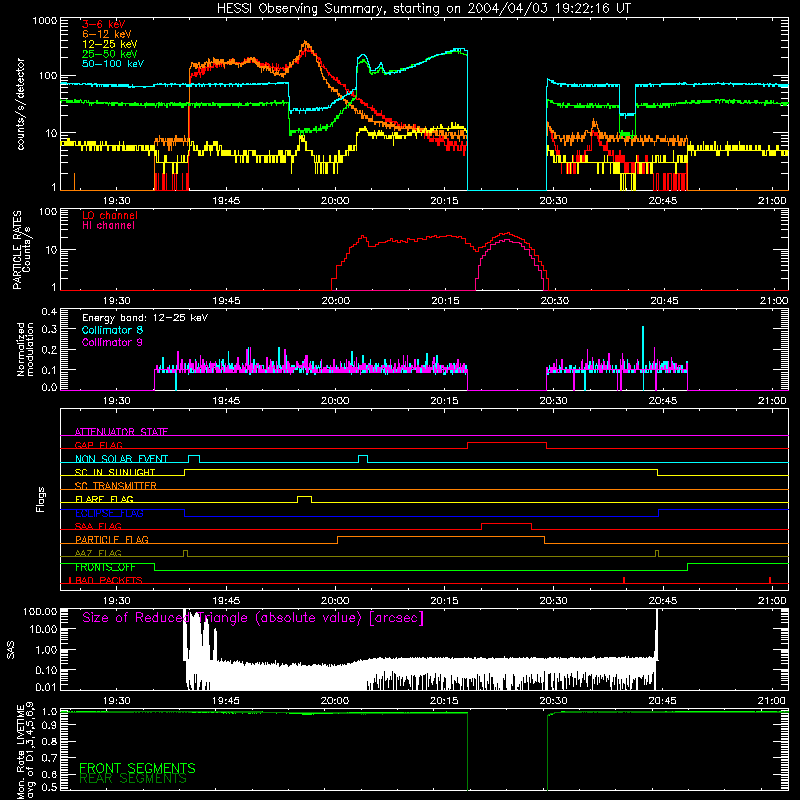Select the 50-100 keV legend label
800x800 pixels.
point(113,63)
